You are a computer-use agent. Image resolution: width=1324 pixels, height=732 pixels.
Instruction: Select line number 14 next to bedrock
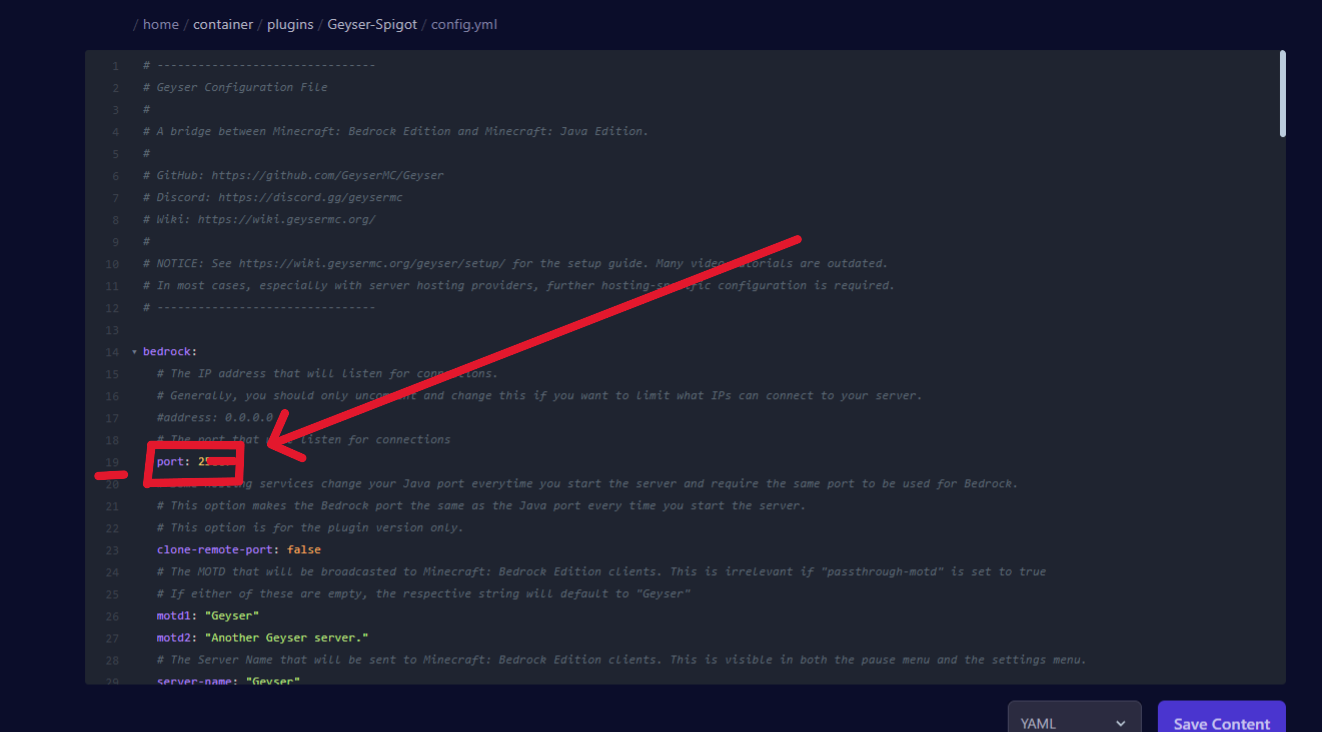click(112, 351)
